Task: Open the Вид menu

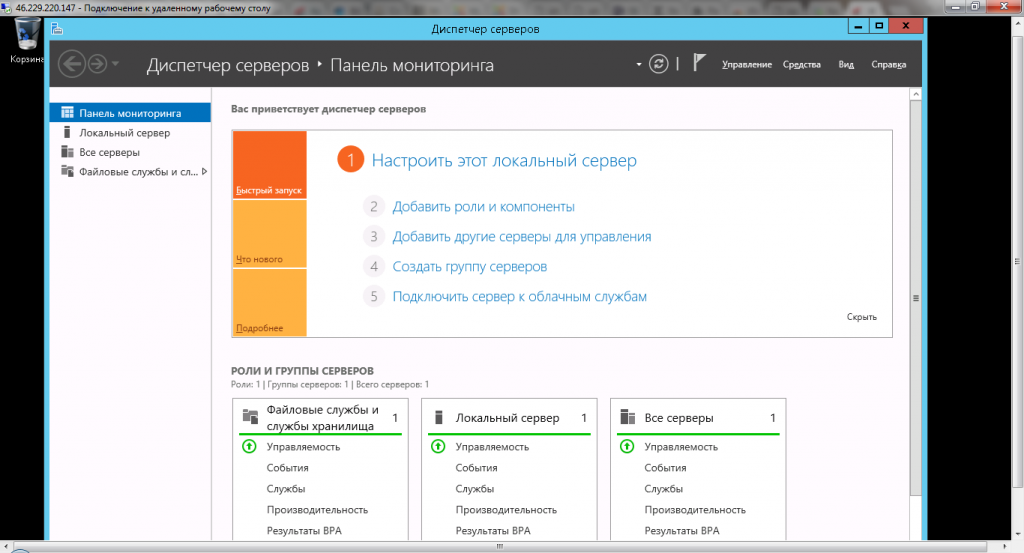Action: point(846,65)
